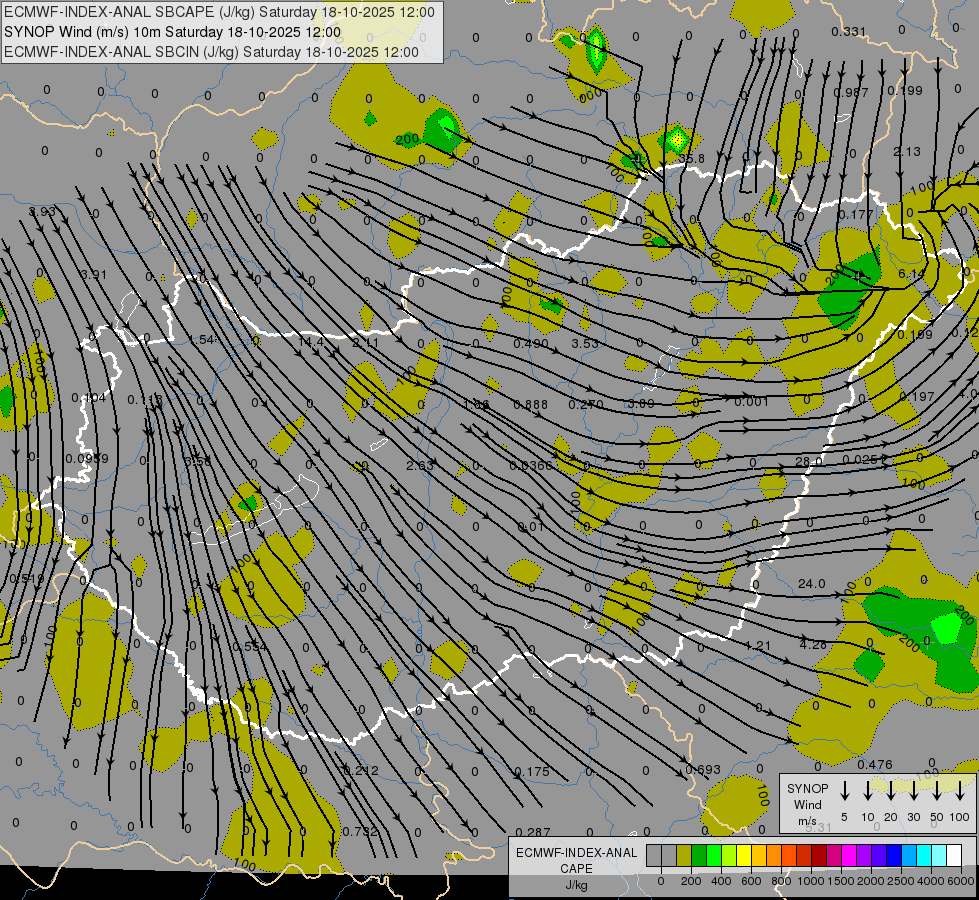
Task: Click the 0.177 value on the map
Action: tap(855, 215)
